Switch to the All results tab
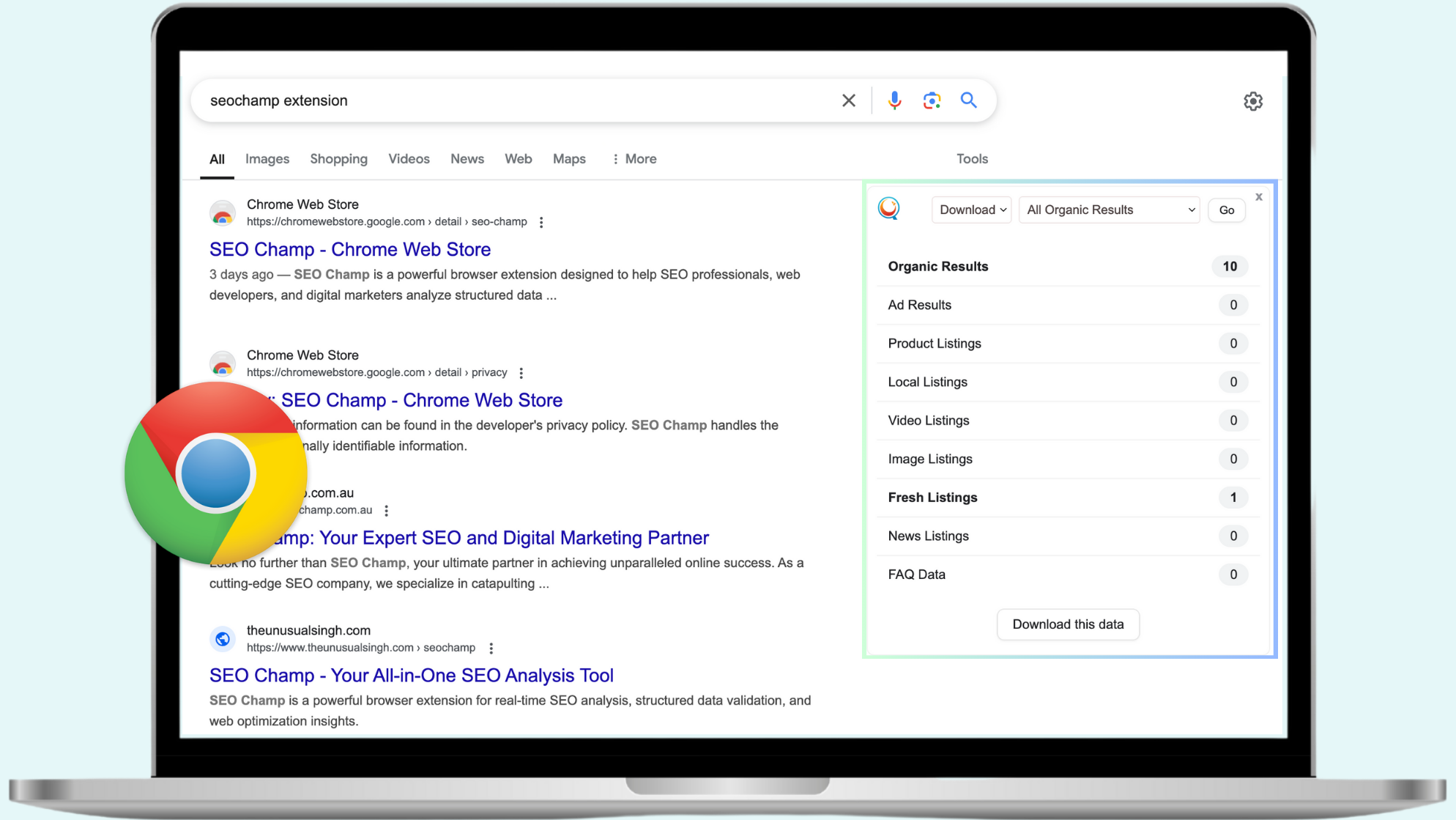This screenshot has height=820, width=1456. coord(217,159)
